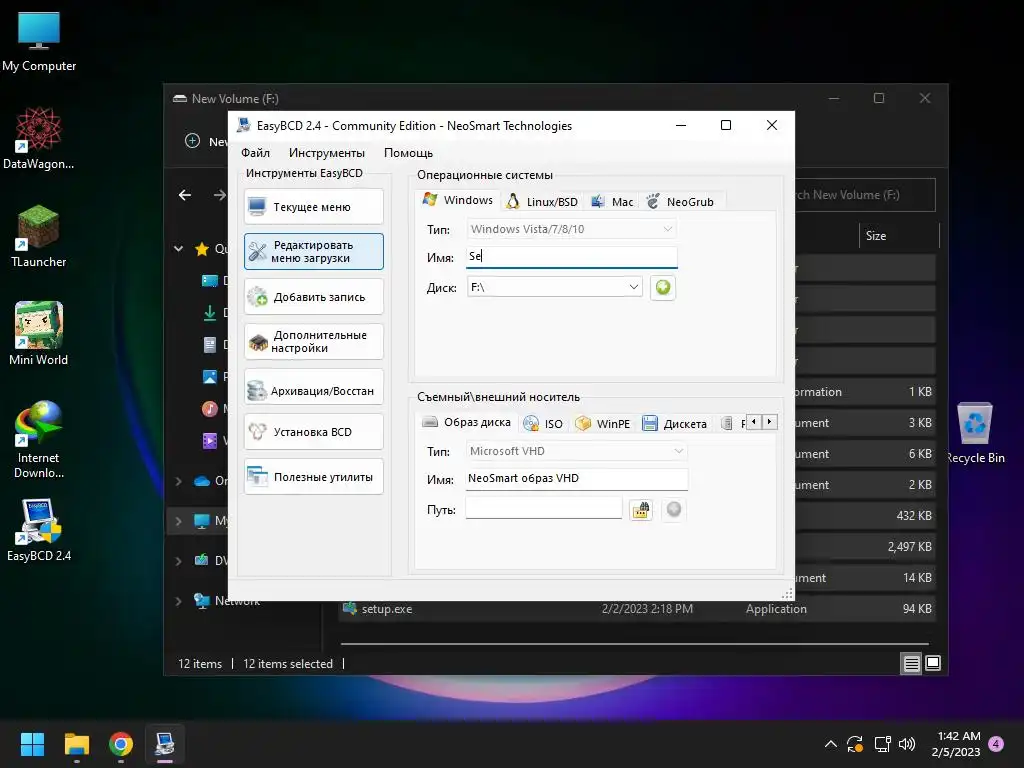
Task: Open the DataWagon desktop shortcut
Action: (39, 138)
